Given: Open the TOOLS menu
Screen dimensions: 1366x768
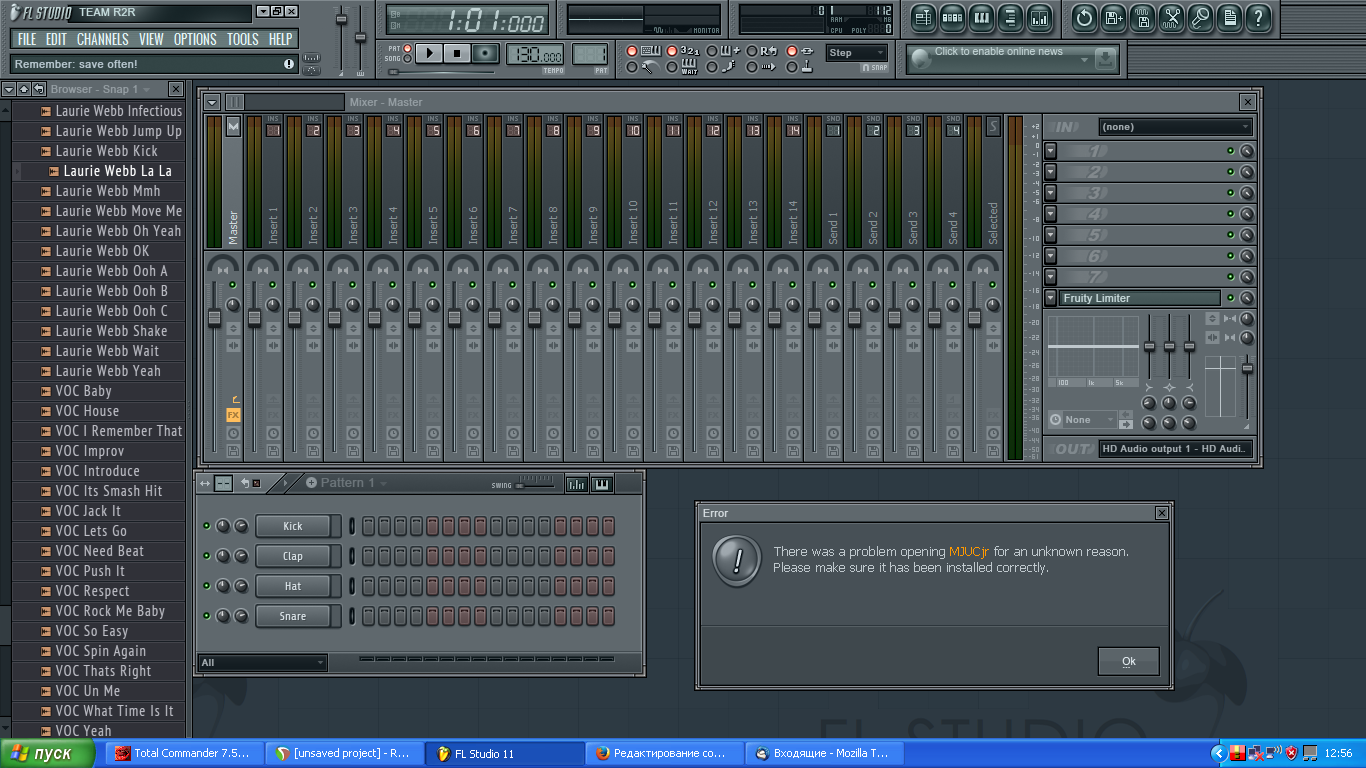Looking at the screenshot, I should coord(243,39).
